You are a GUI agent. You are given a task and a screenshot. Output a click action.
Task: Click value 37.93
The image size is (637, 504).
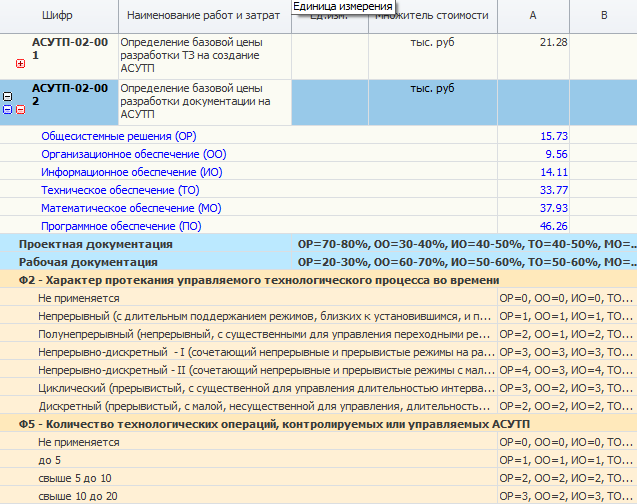point(554,208)
